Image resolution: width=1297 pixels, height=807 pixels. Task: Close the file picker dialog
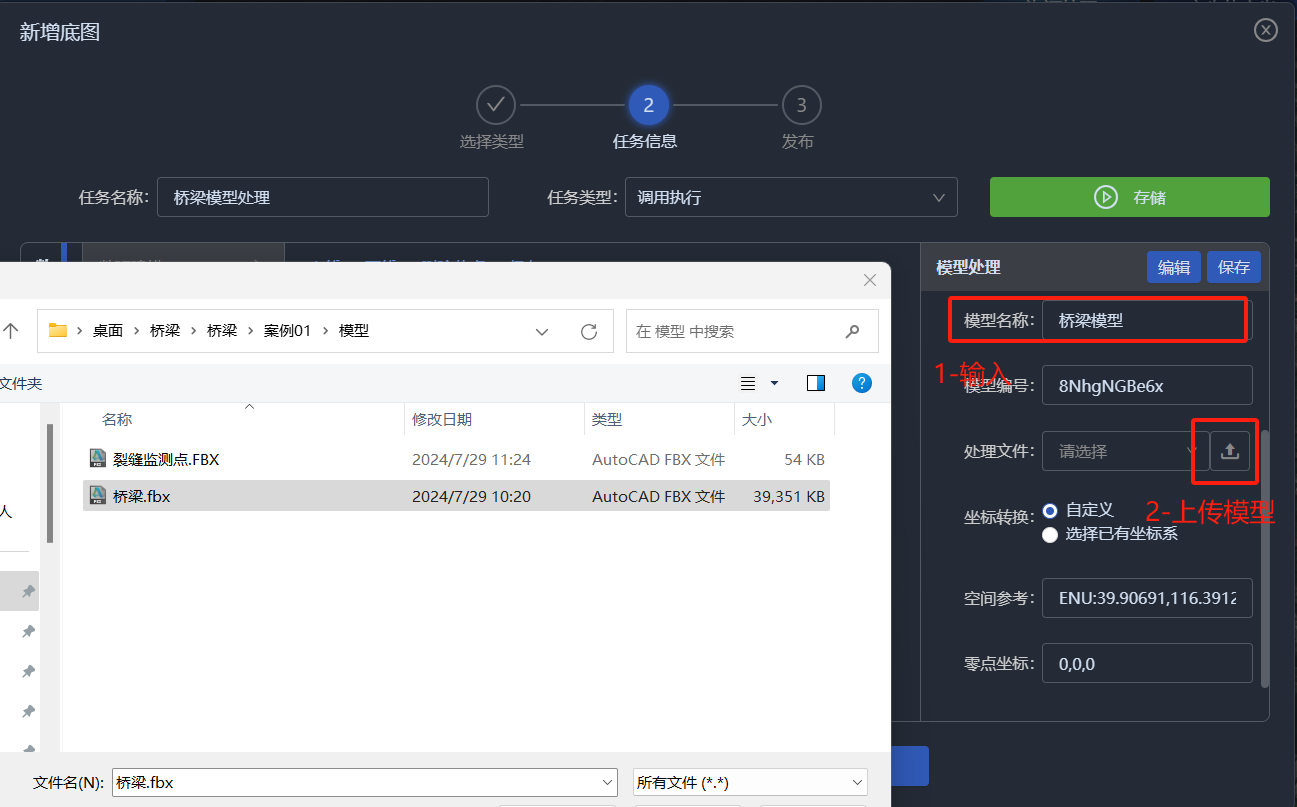tap(870, 281)
